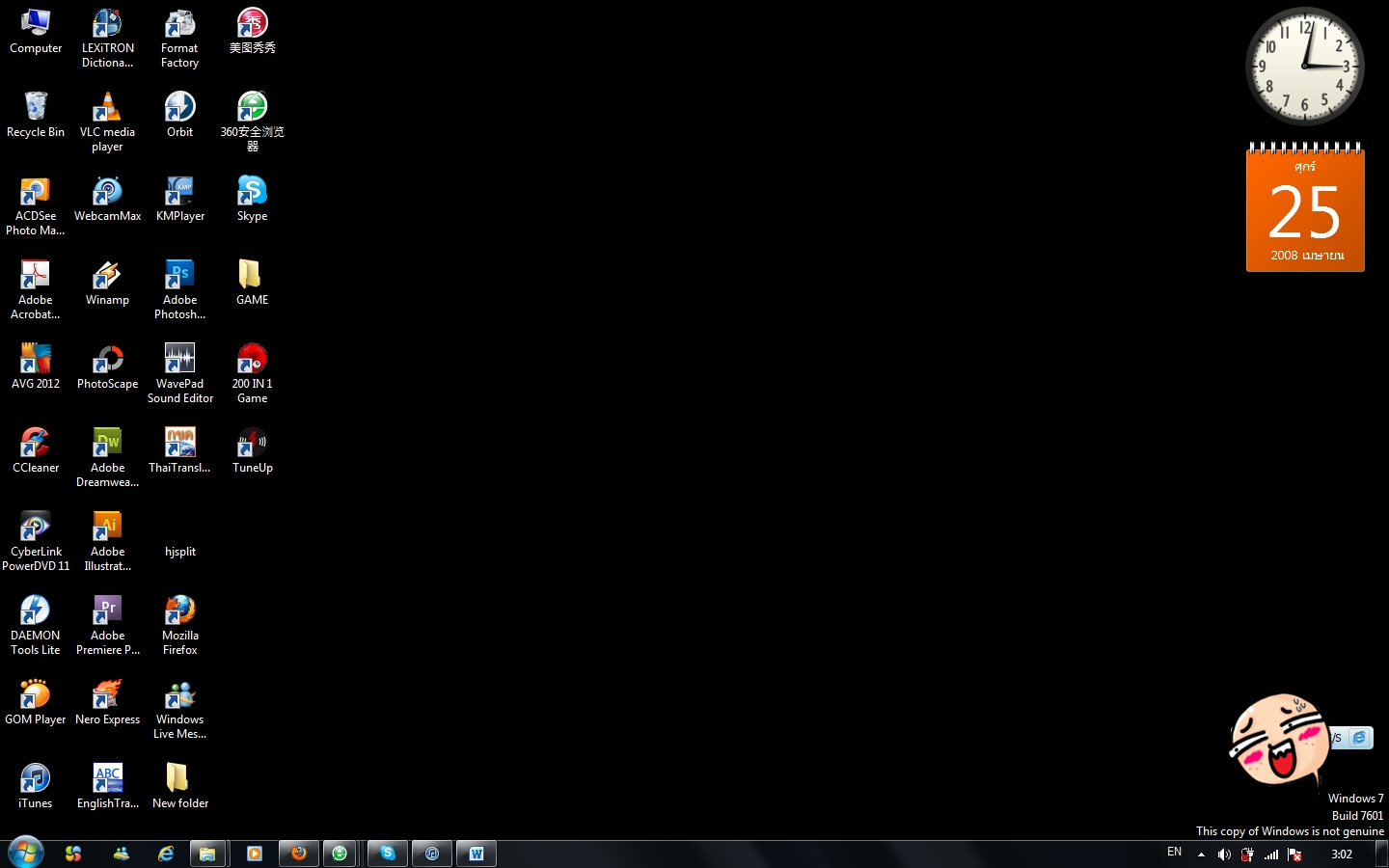Select the 200 IN 1 Game shortcut
Image resolution: width=1389 pixels, height=868 pixels.
click(252, 374)
